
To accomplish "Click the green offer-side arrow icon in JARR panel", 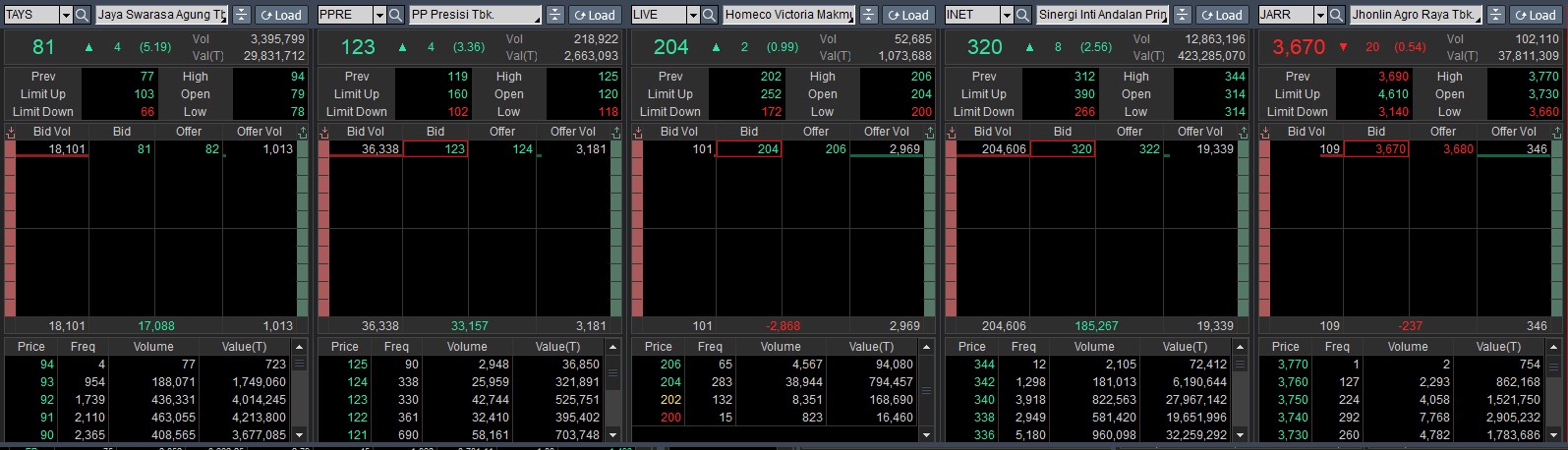I will tap(1556, 132).
